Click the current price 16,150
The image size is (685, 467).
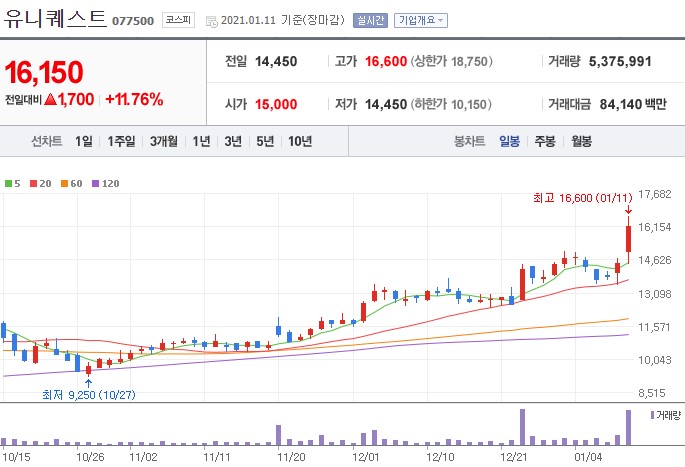tap(44, 72)
